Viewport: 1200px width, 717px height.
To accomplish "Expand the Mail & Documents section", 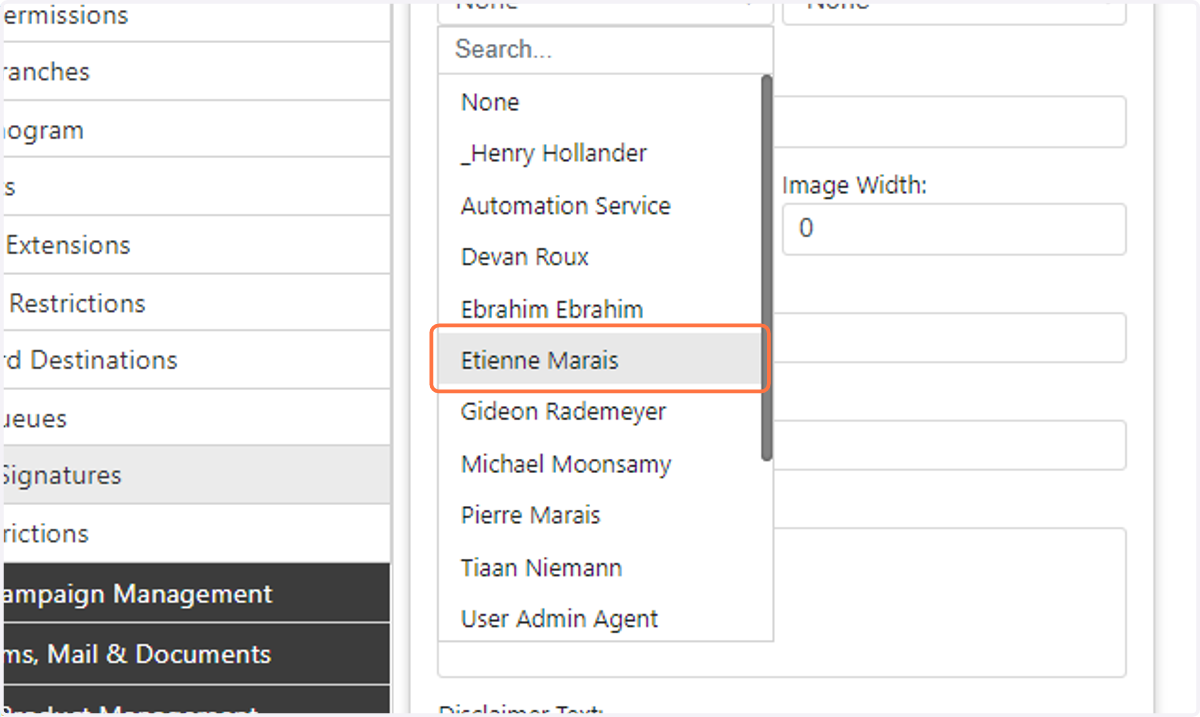I will coord(195,654).
